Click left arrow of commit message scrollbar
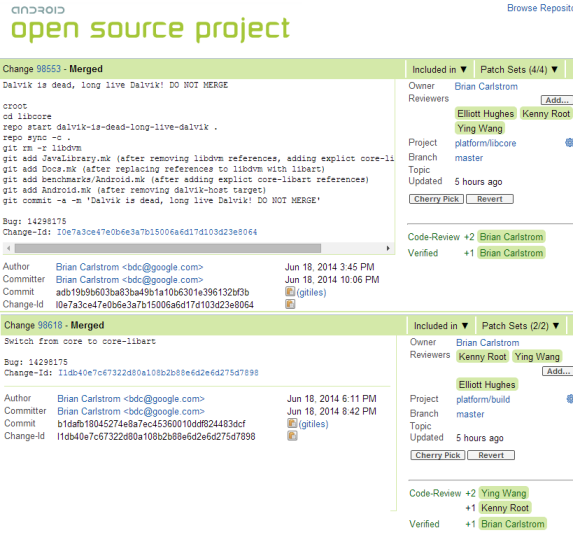Image resolution: width=573 pixels, height=535 pixels. (x=8, y=248)
